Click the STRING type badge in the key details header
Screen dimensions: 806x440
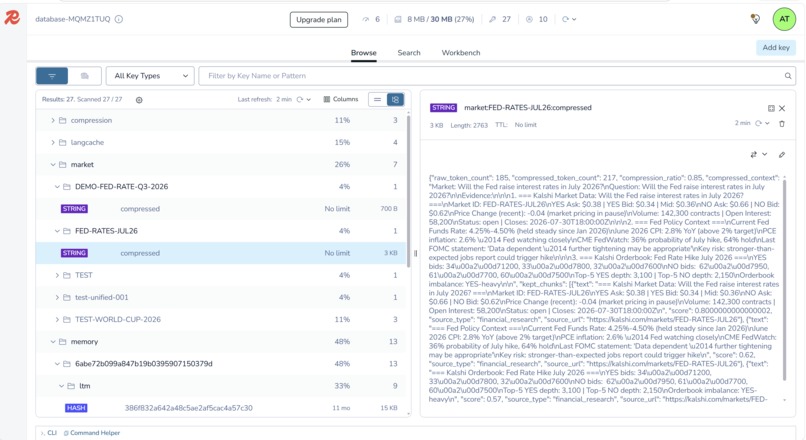click(444, 107)
